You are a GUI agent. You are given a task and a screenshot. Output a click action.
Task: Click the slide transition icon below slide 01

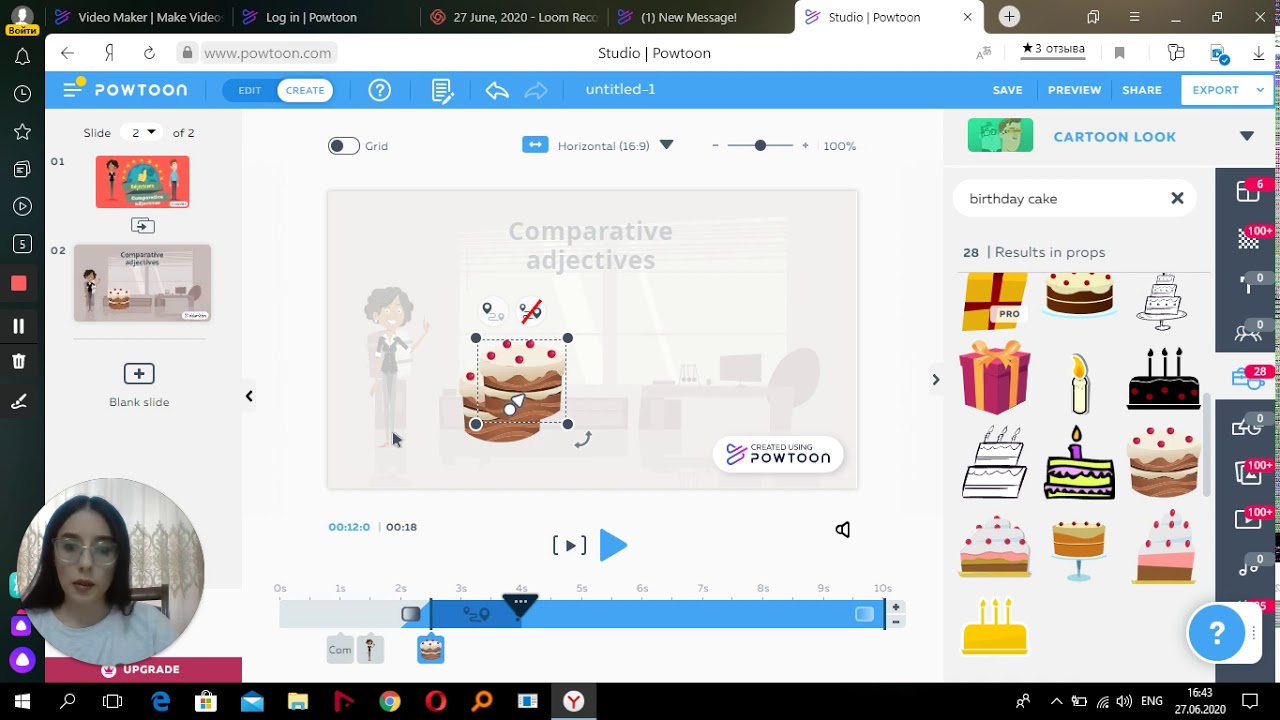coord(143,226)
